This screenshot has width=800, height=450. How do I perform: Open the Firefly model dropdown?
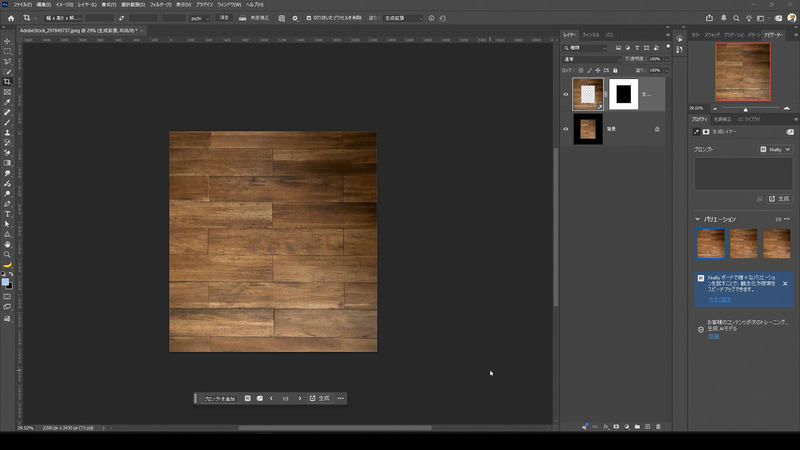pyautogui.click(x=775, y=149)
